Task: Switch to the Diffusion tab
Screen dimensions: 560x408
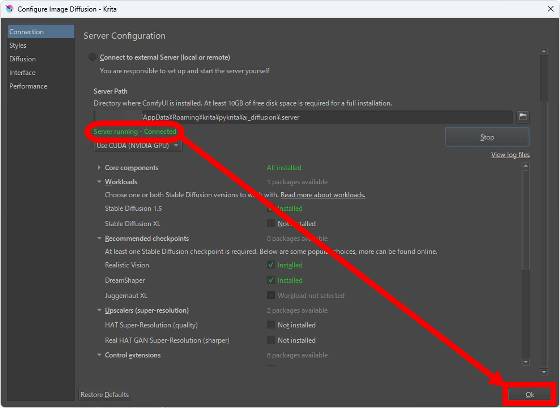Action: (x=41, y=59)
